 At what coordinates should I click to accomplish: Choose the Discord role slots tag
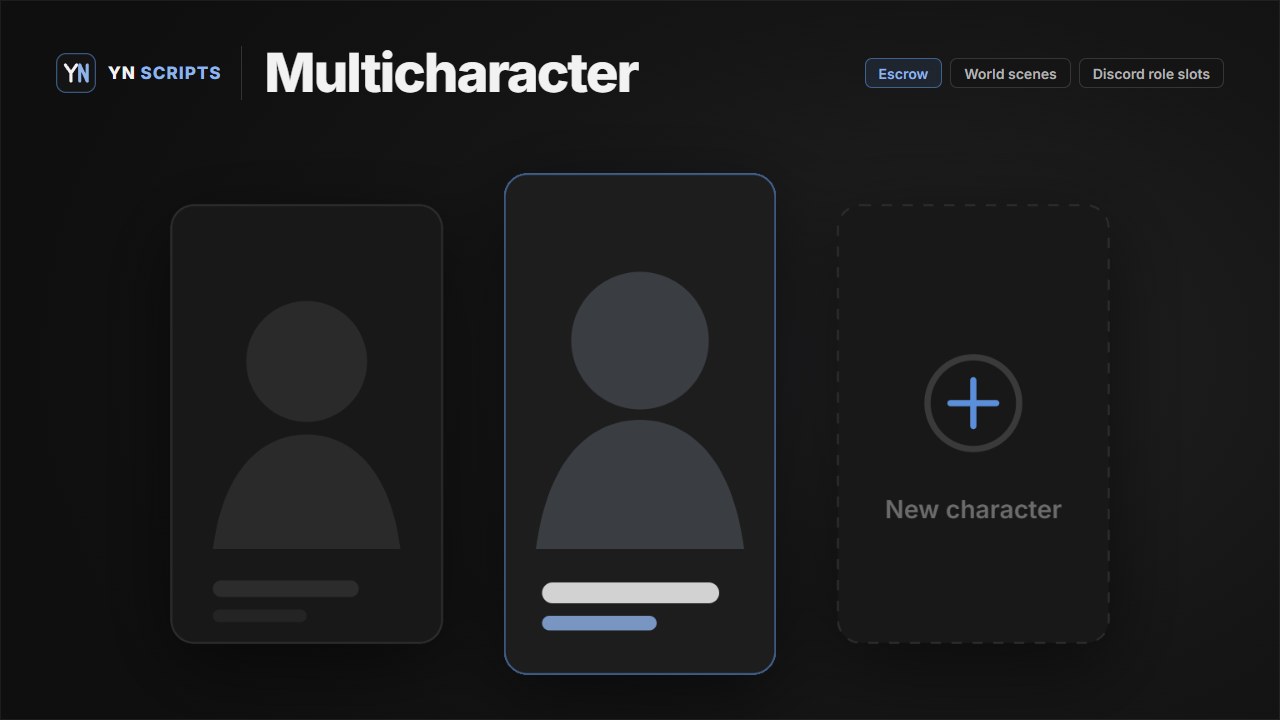coord(1151,73)
